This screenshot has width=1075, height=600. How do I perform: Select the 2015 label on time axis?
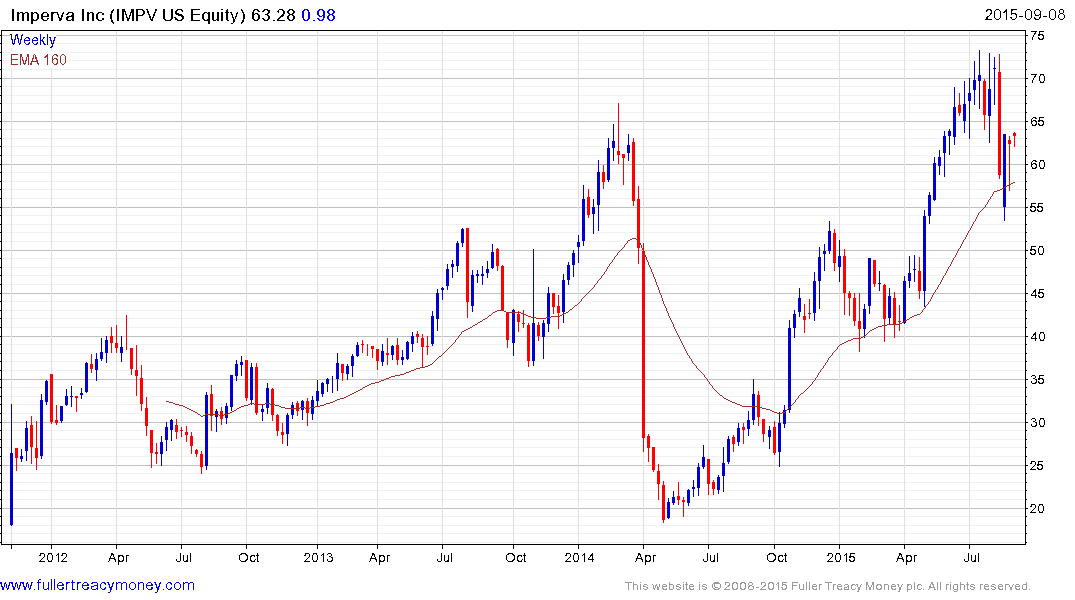tap(841, 557)
